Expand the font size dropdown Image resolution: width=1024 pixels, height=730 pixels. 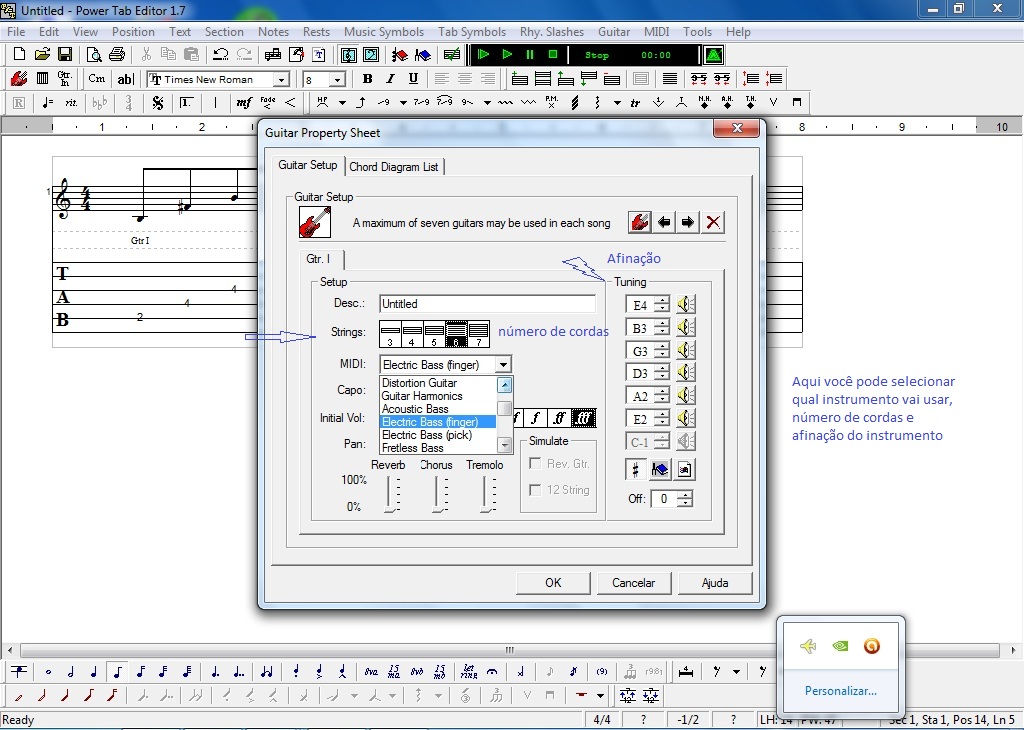[x=338, y=79]
